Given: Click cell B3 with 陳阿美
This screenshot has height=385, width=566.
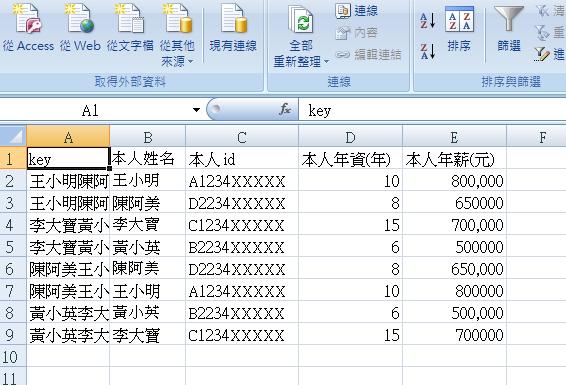Looking at the screenshot, I should (148, 202).
